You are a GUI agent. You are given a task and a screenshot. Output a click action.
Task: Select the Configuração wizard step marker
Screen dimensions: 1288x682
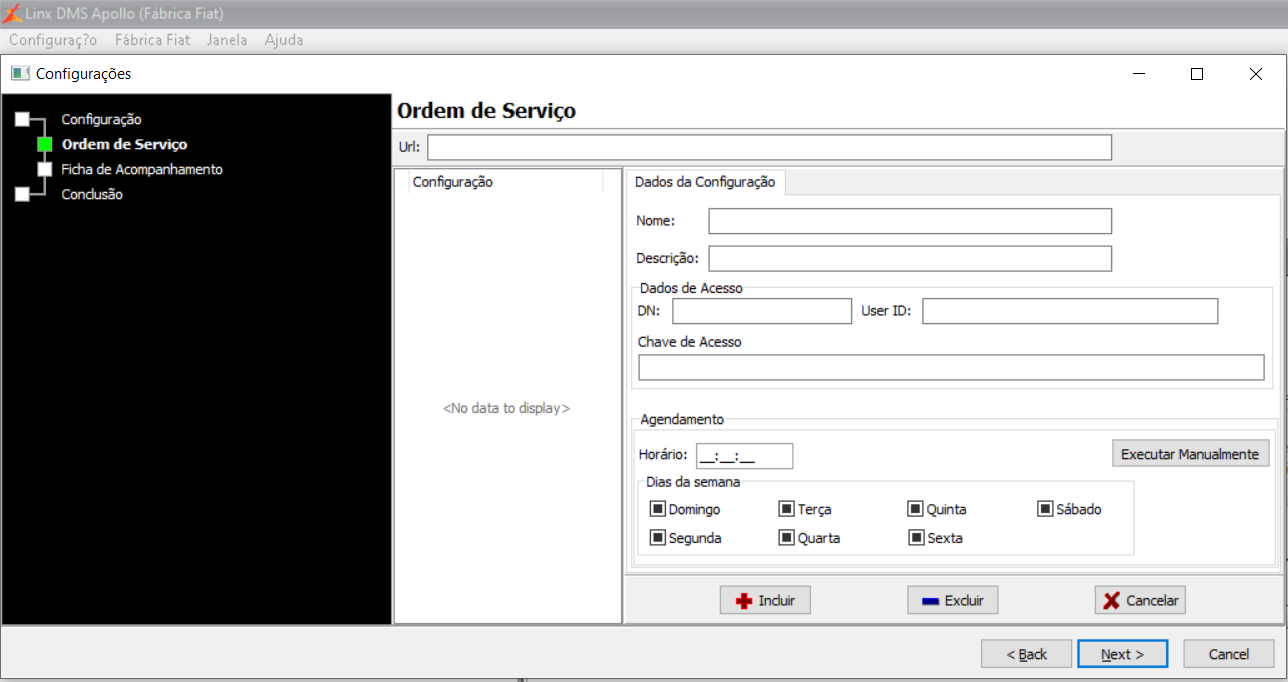tap(22, 119)
